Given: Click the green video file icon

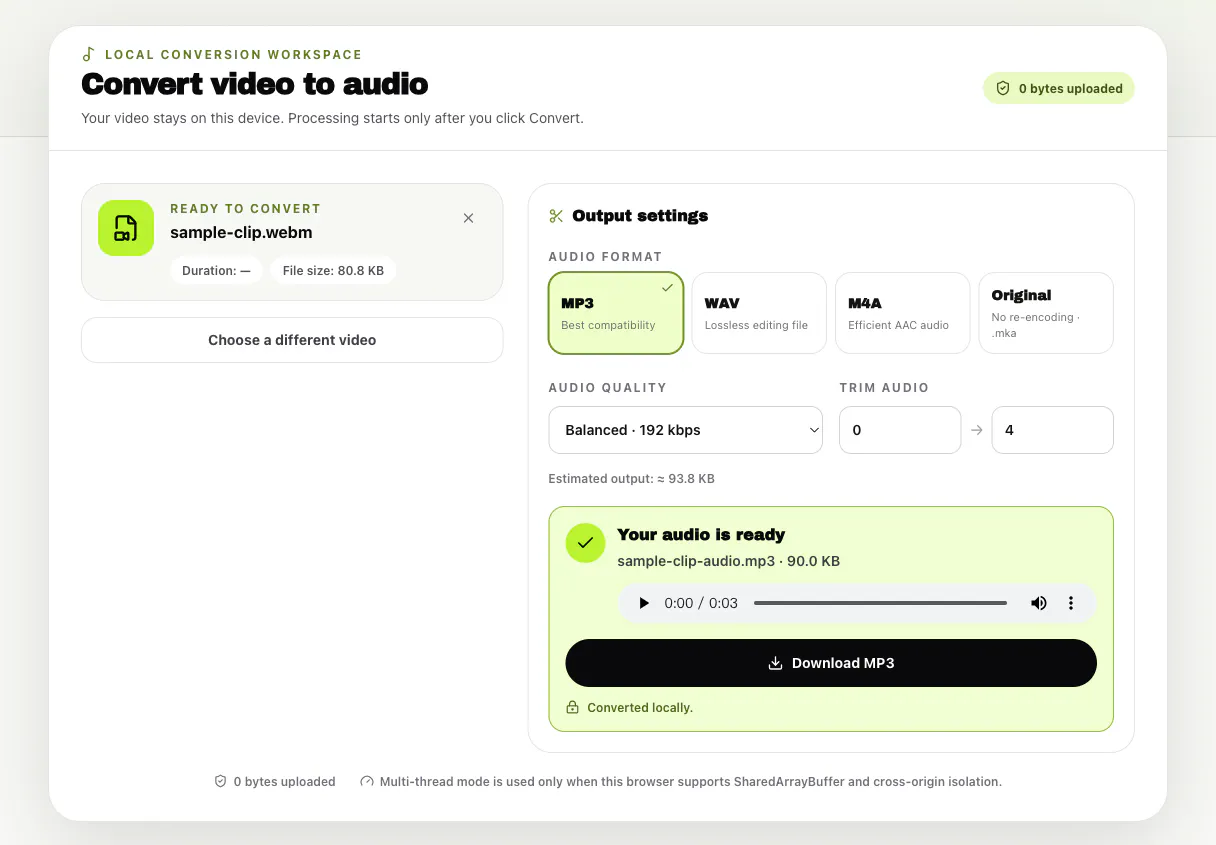Looking at the screenshot, I should click(126, 228).
